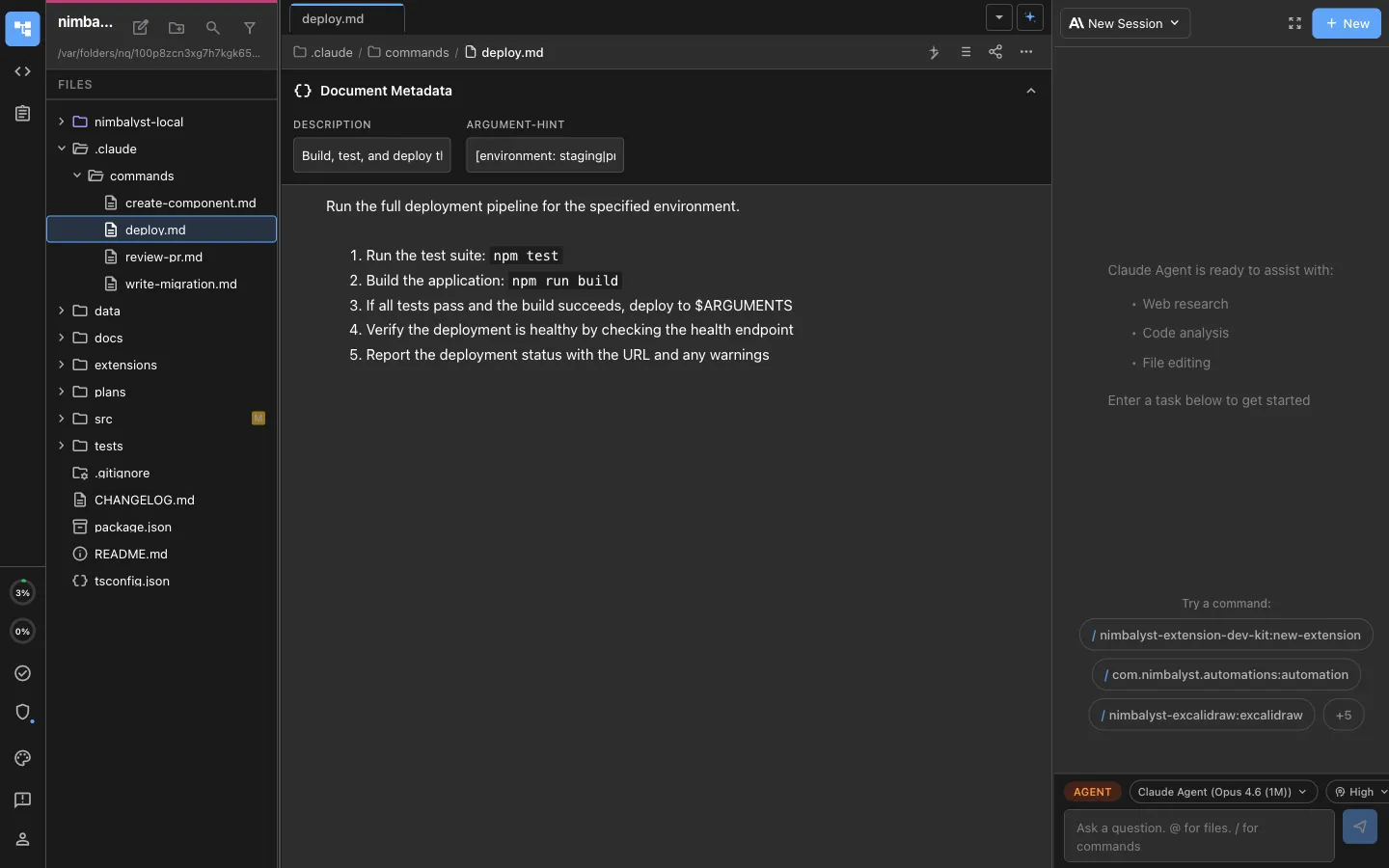Screen dimensions: 1389x868
Task: Open the more options ellipsis in editor toolbar
Action: [1026, 52]
